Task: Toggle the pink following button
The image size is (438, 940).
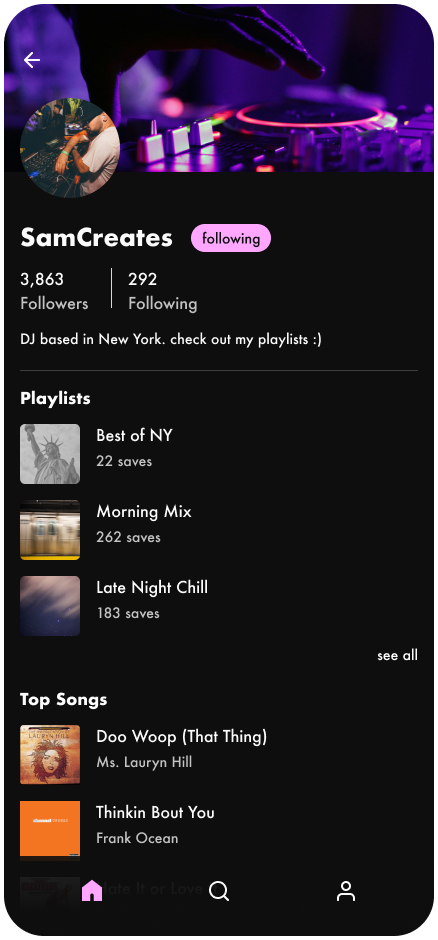Action: coord(231,238)
